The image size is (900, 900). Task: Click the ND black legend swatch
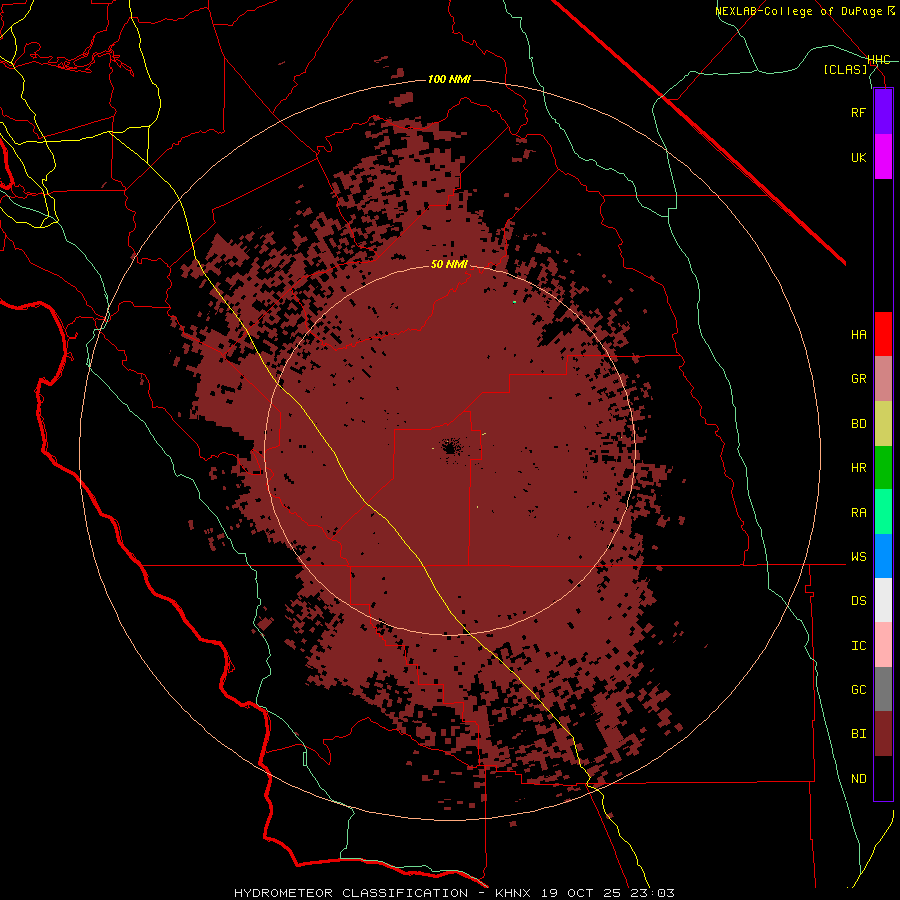883,778
